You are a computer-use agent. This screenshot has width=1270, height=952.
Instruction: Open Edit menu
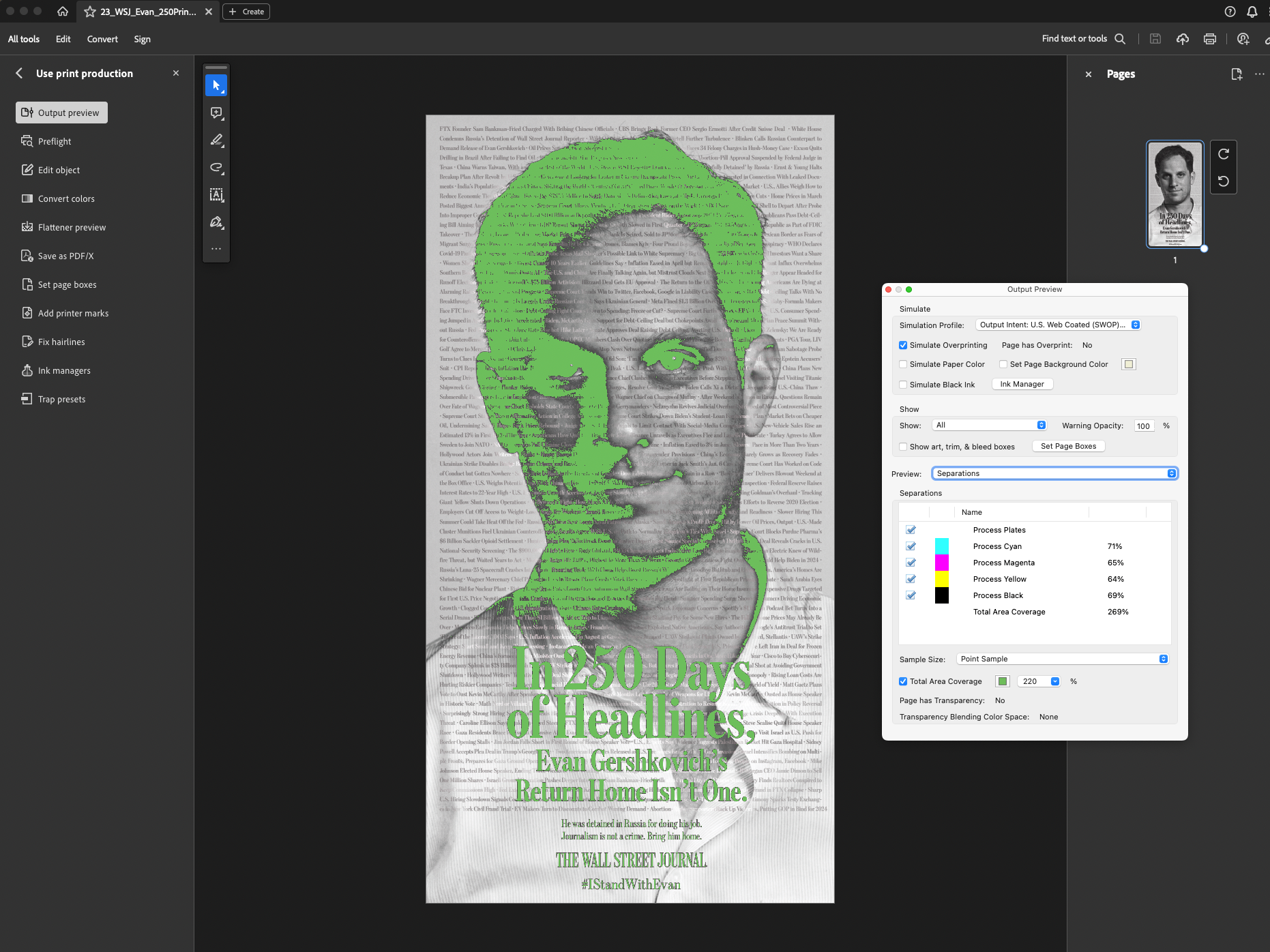(x=63, y=39)
